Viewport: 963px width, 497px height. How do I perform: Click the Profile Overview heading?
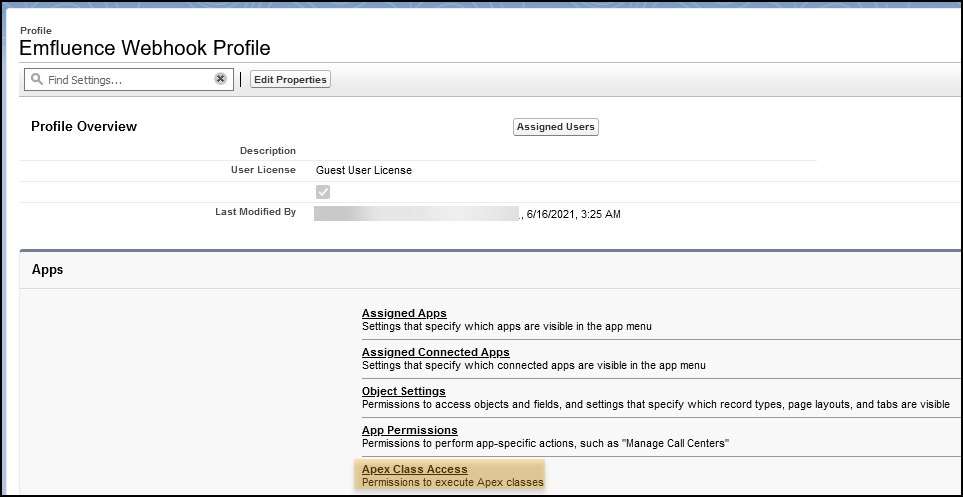point(84,127)
